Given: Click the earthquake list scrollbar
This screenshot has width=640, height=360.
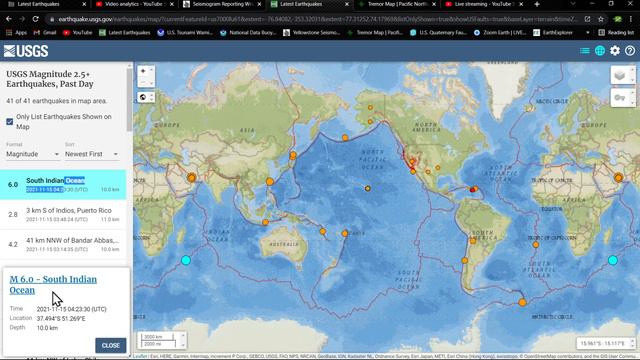Looking at the screenshot, I should coord(129,100).
